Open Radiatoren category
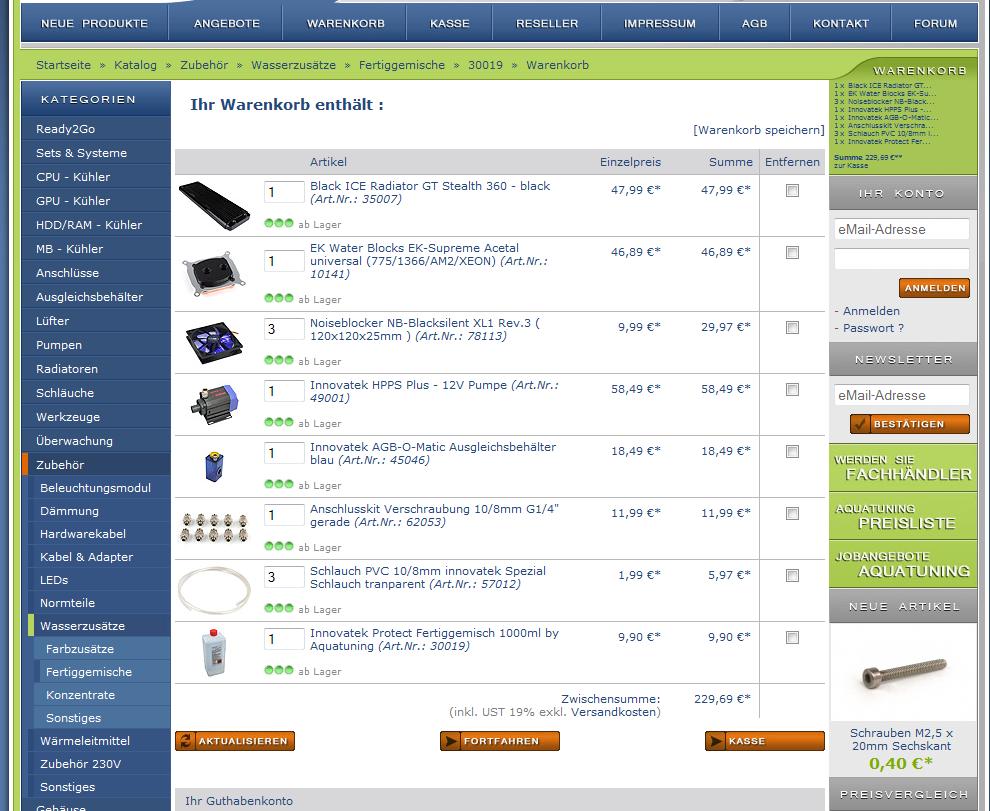This screenshot has height=811, width=990. (x=96, y=369)
